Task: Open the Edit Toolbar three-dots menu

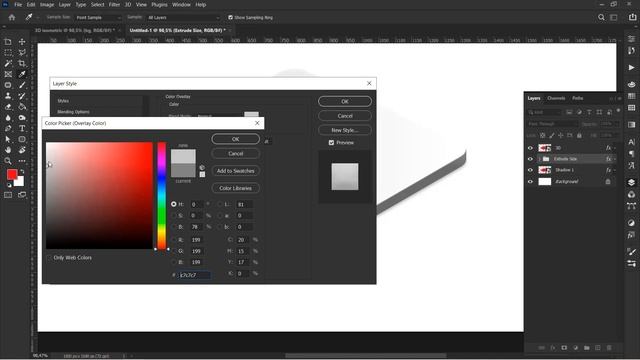Action: click(22, 161)
